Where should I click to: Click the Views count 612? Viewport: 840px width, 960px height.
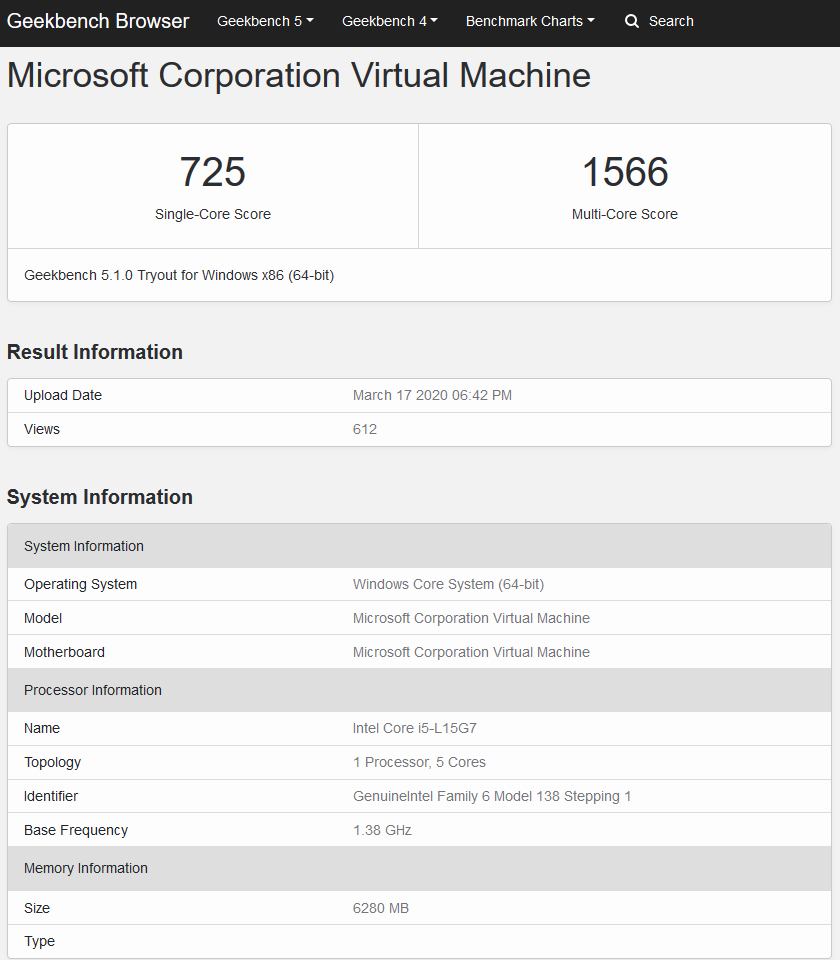pyautogui.click(x=365, y=429)
